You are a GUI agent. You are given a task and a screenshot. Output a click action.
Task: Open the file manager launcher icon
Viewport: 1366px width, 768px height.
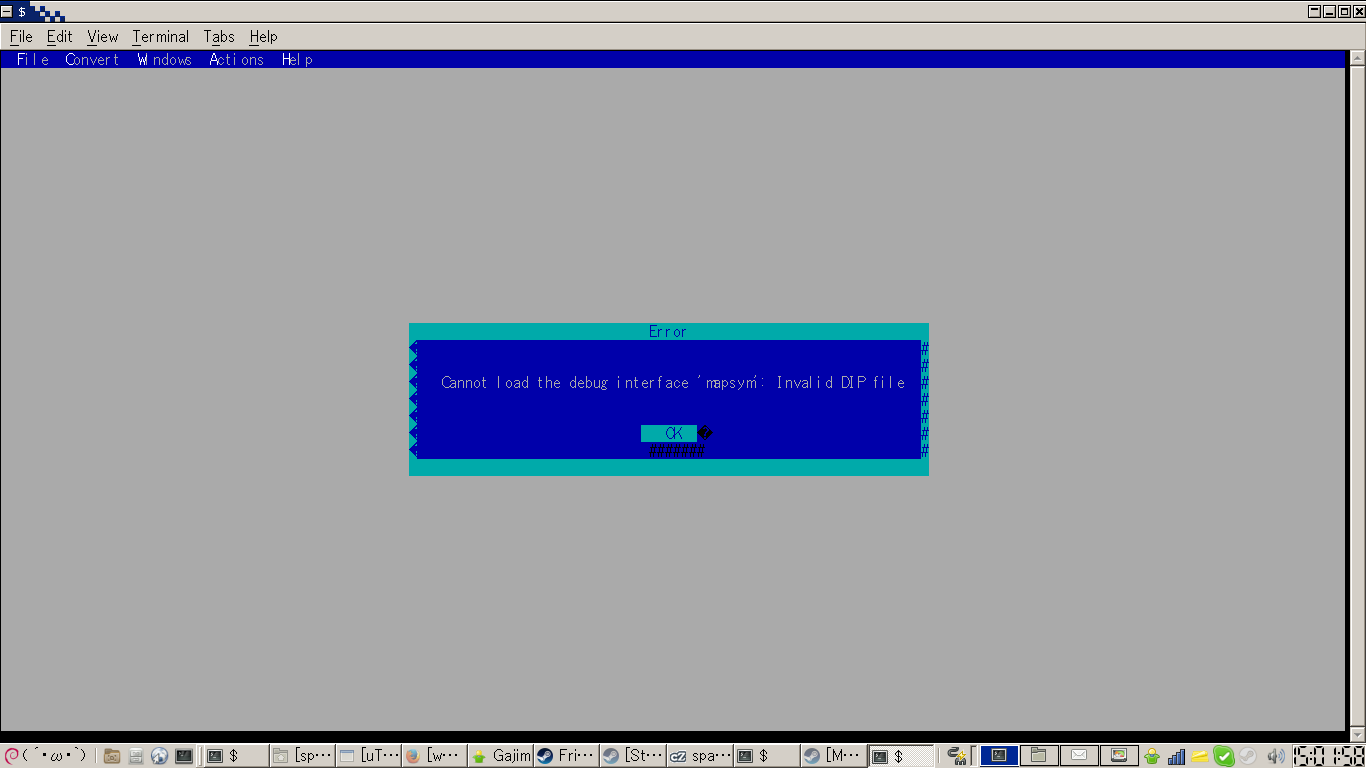pos(112,756)
